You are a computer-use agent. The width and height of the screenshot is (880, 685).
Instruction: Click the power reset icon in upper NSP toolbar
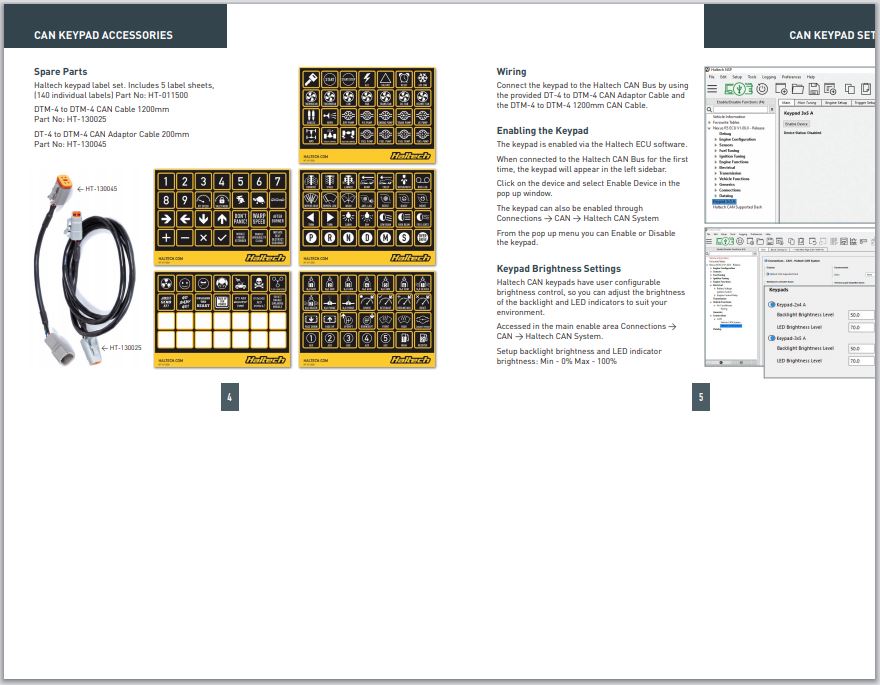click(x=762, y=89)
